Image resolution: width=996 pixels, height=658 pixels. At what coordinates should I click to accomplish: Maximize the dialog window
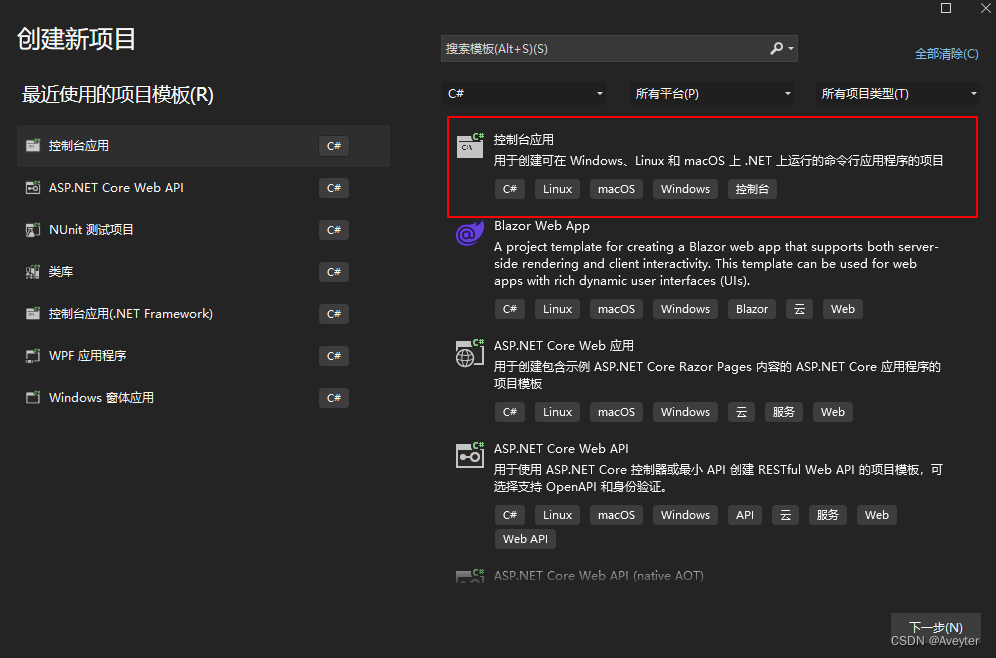[x=946, y=8]
